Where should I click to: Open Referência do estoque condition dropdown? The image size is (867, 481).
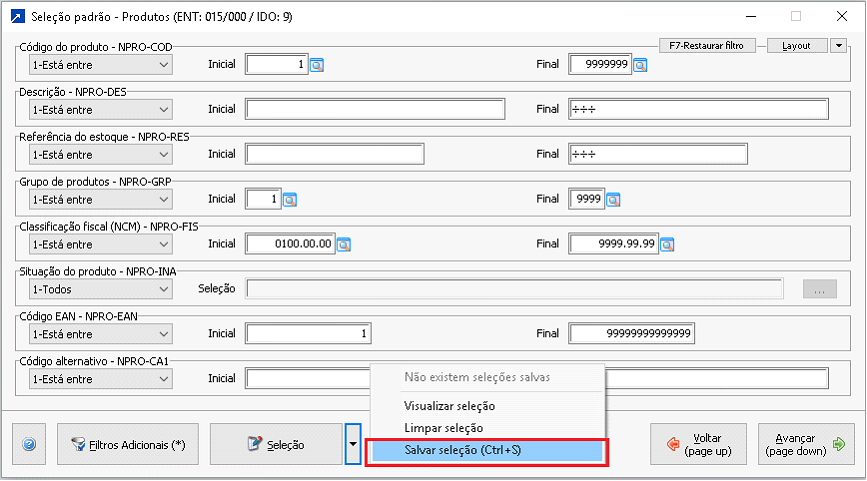point(101,154)
